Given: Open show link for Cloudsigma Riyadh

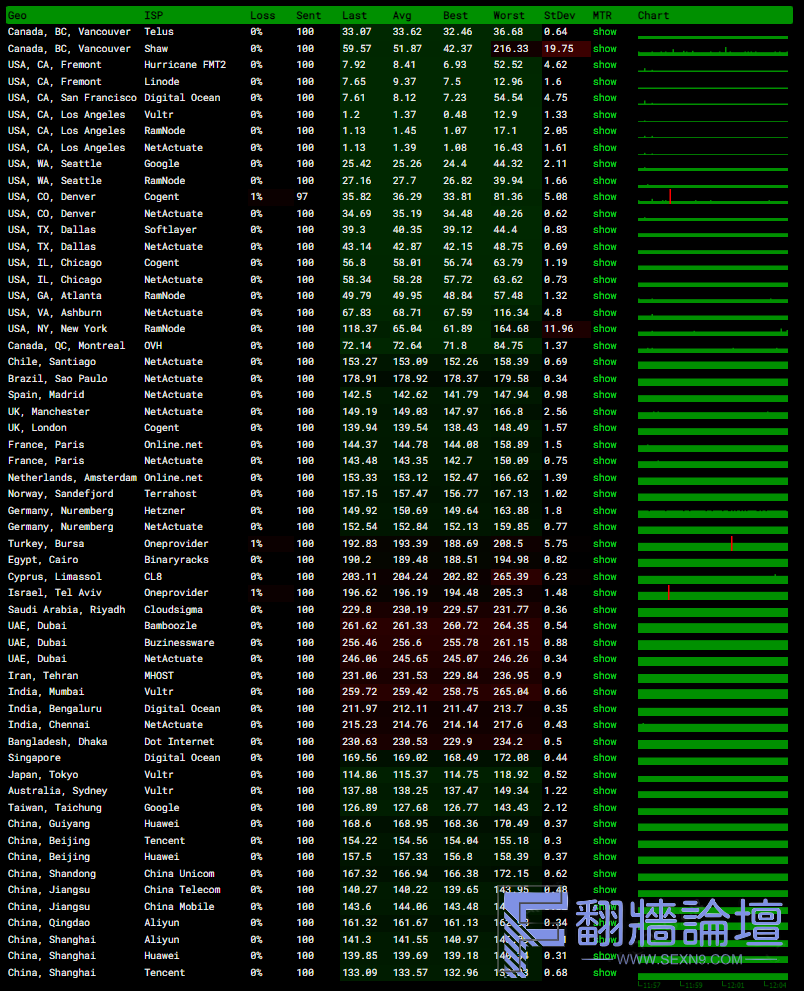Looking at the screenshot, I should point(604,609).
